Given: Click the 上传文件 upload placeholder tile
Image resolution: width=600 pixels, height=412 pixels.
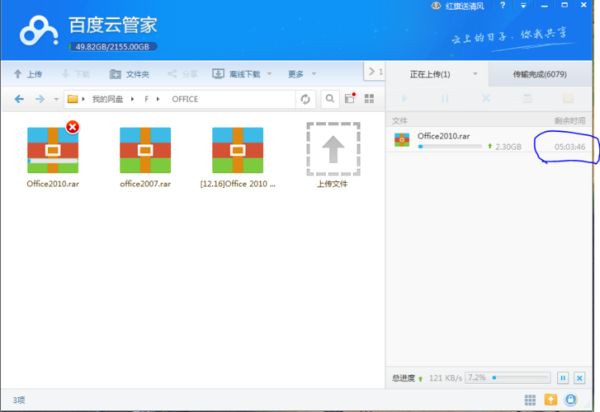Looking at the screenshot, I should click(x=333, y=149).
